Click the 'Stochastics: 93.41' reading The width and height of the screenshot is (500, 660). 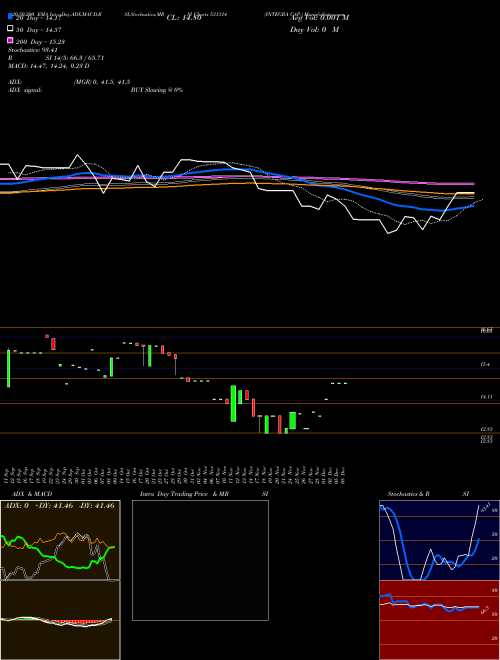pos(33,50)
